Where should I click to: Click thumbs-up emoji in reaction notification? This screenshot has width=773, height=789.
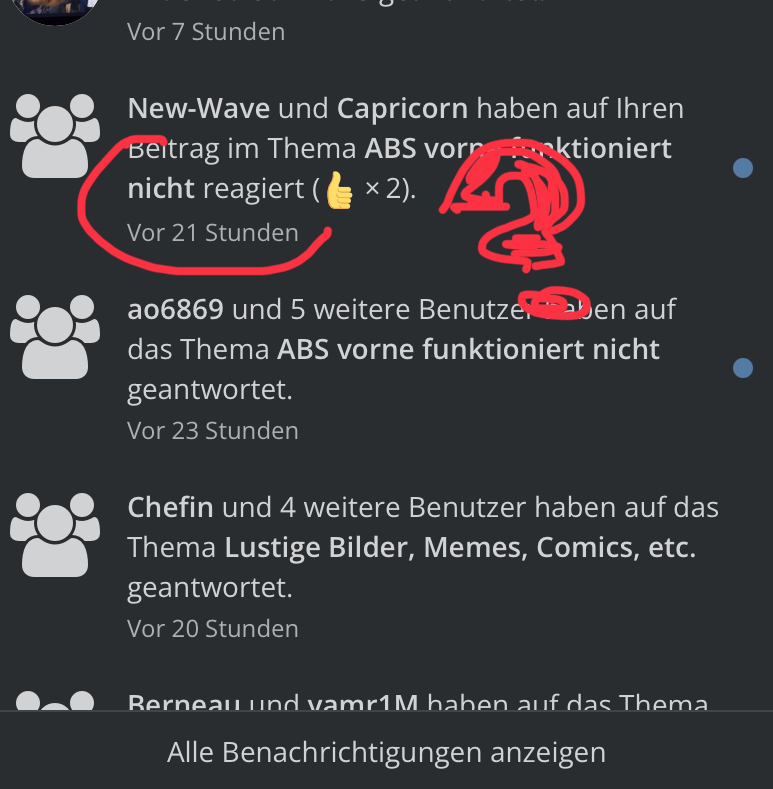click(x=340, y=190)
